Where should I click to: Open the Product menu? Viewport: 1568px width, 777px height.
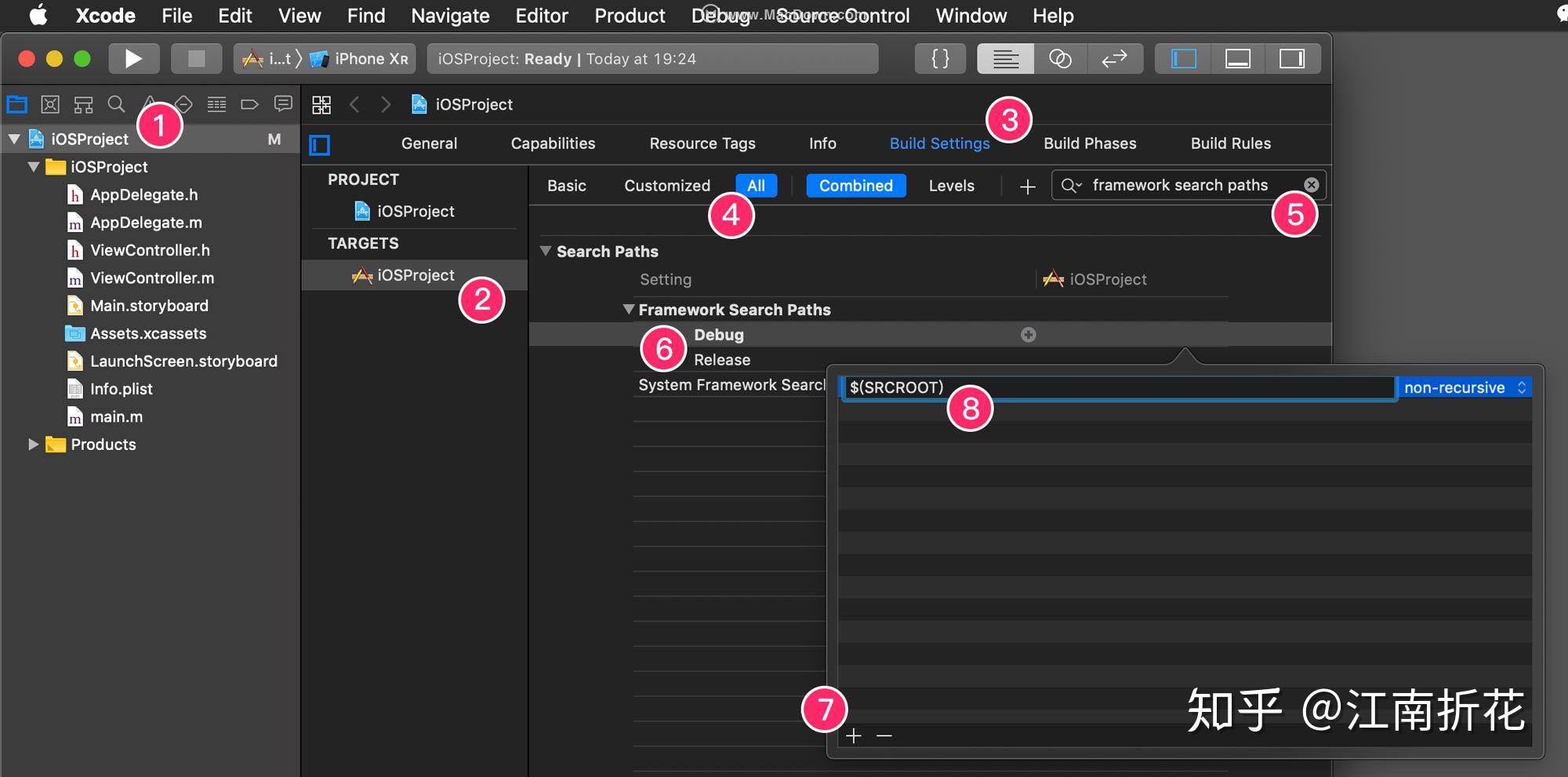(x=630, y=16)
